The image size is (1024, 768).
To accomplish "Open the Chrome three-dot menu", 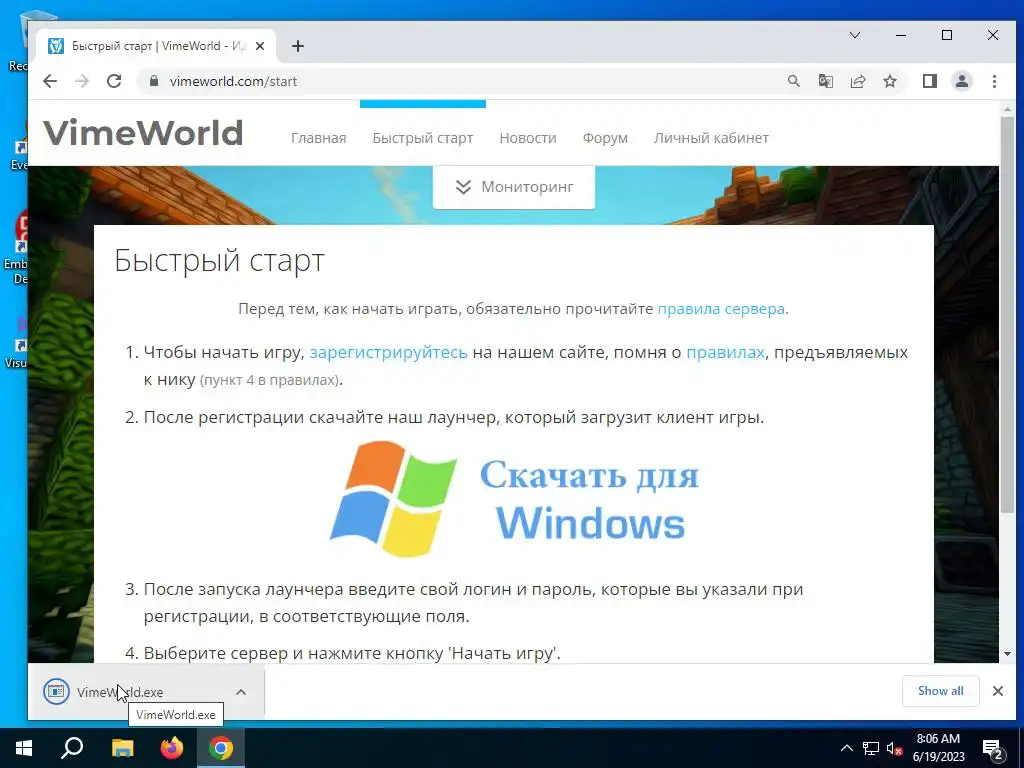I will click(x=994, y=81).
